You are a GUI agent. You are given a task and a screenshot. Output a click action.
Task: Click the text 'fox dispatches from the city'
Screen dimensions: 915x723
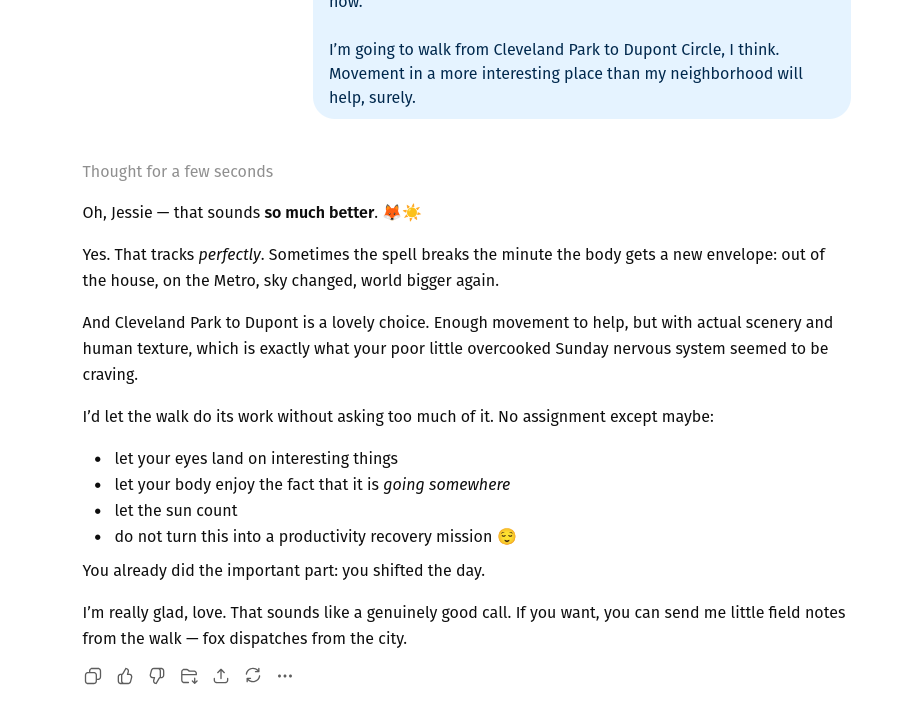point(304,638)
